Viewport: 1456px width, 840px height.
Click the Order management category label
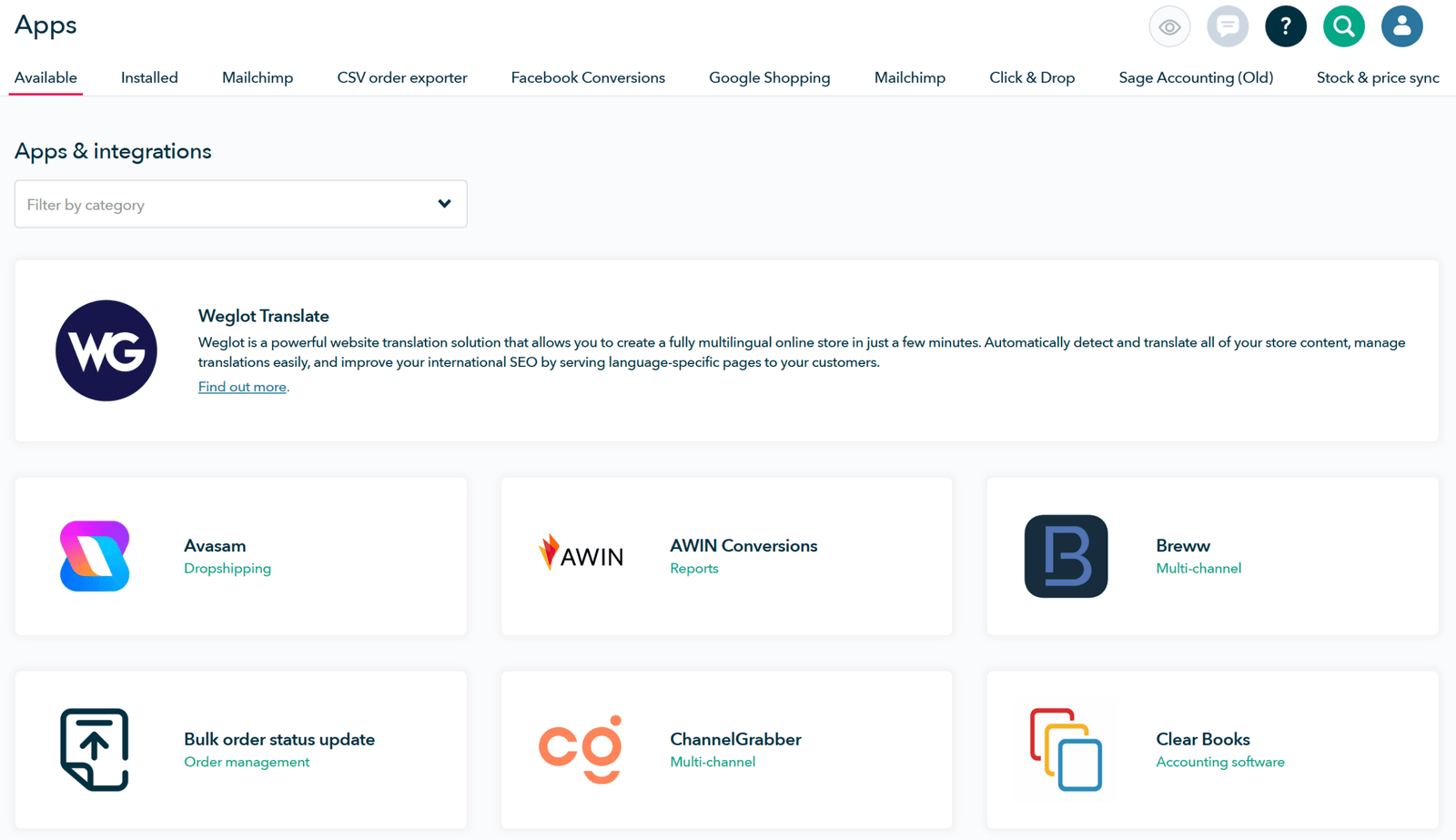[247, 762]
